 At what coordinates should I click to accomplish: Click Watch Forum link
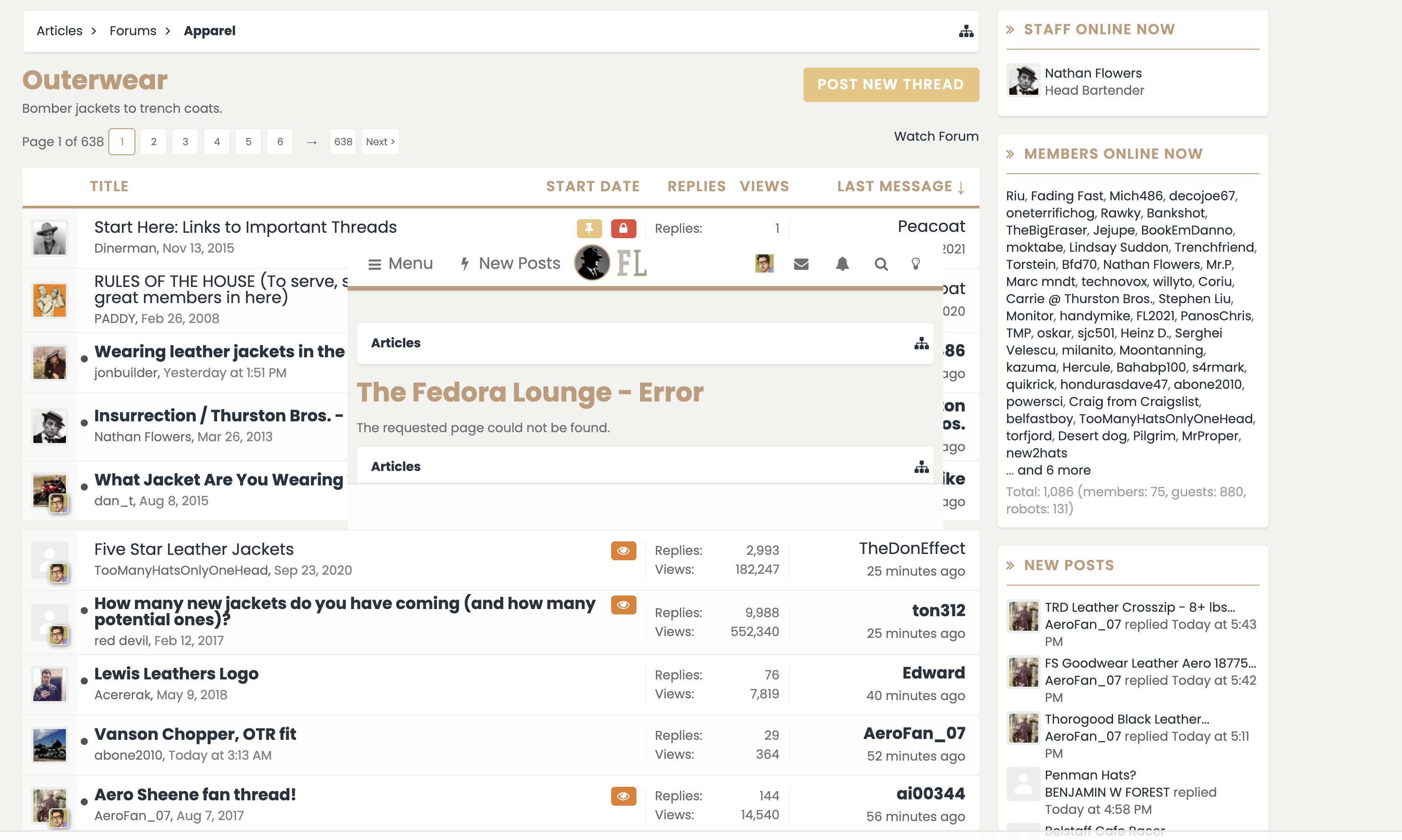pyautogui.click(x=936, y=136)
